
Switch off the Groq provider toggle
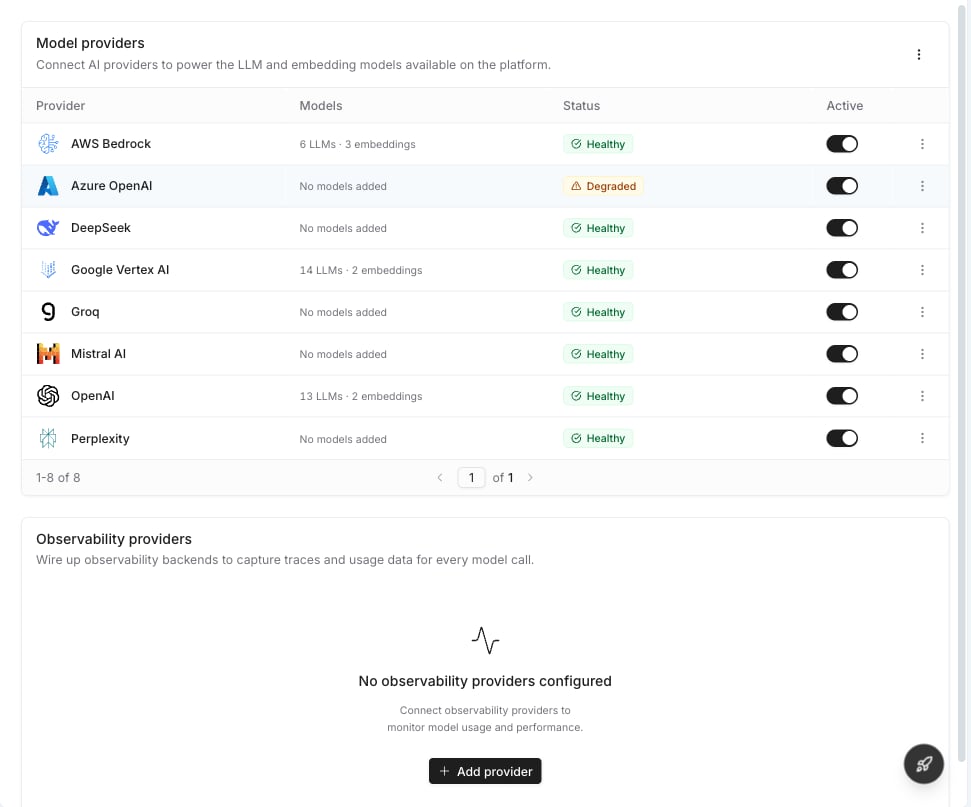pos(842,312)
